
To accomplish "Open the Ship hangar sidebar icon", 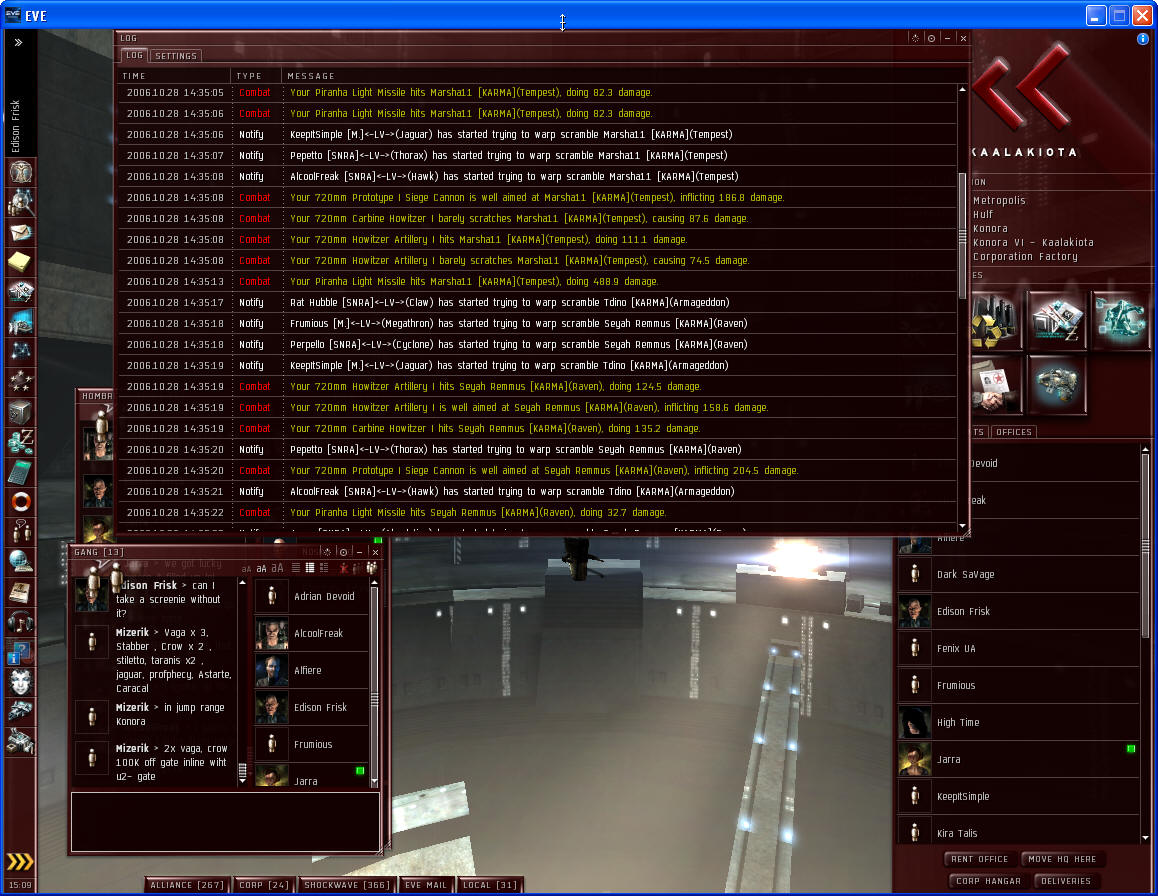I will click(x=21, y=711).
